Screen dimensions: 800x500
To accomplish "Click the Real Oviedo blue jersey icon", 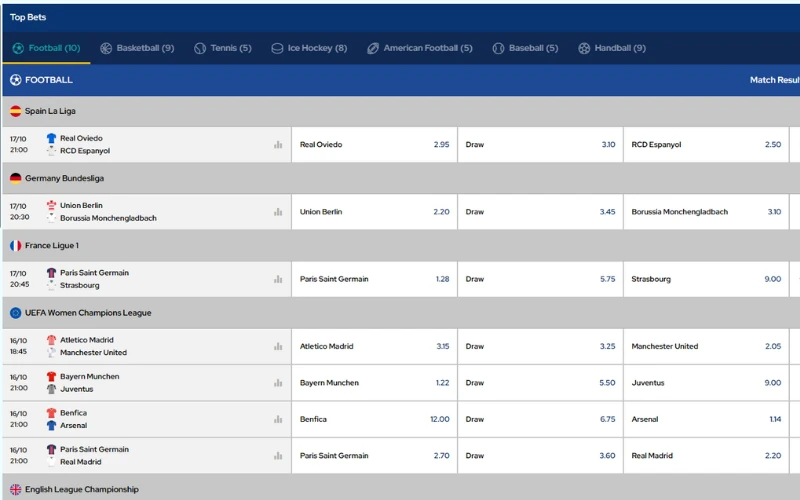I will (x=51, y=138).
